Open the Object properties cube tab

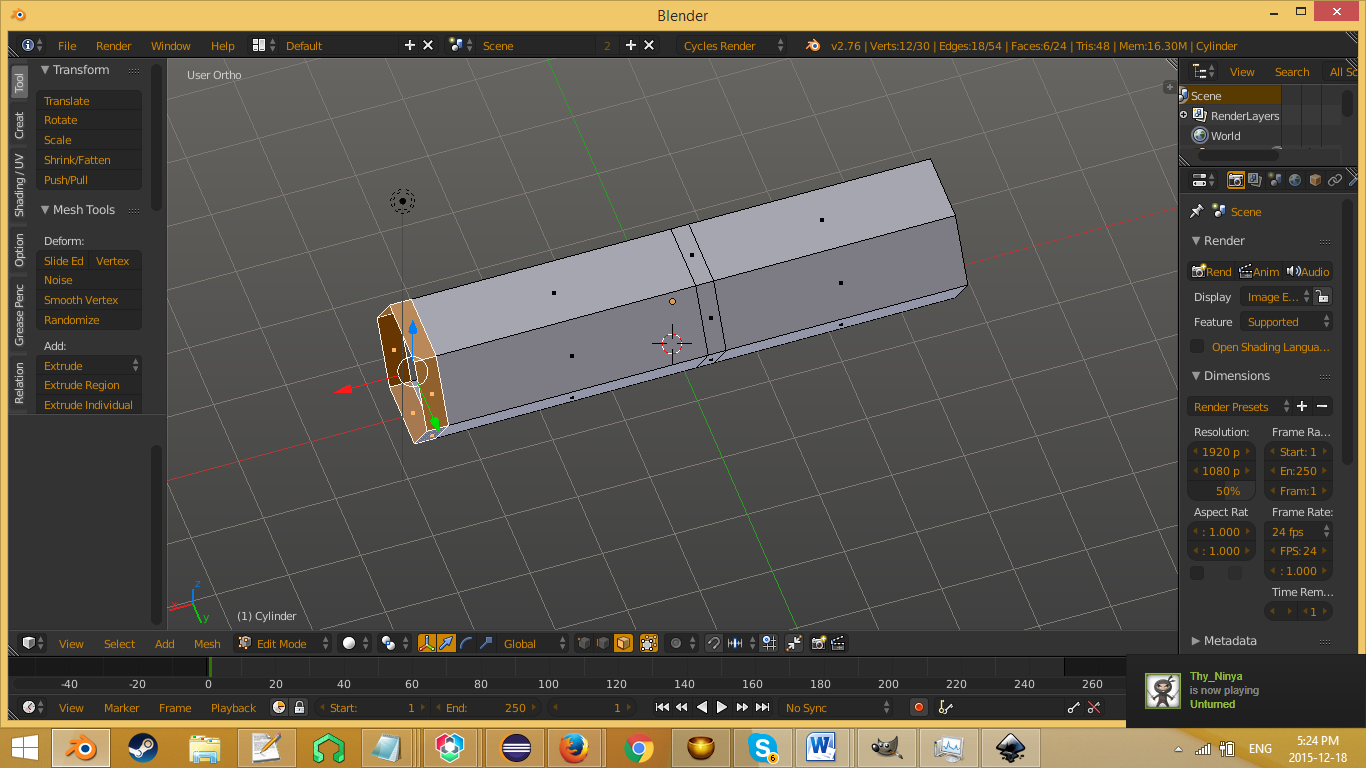(x=1315, y=180)
